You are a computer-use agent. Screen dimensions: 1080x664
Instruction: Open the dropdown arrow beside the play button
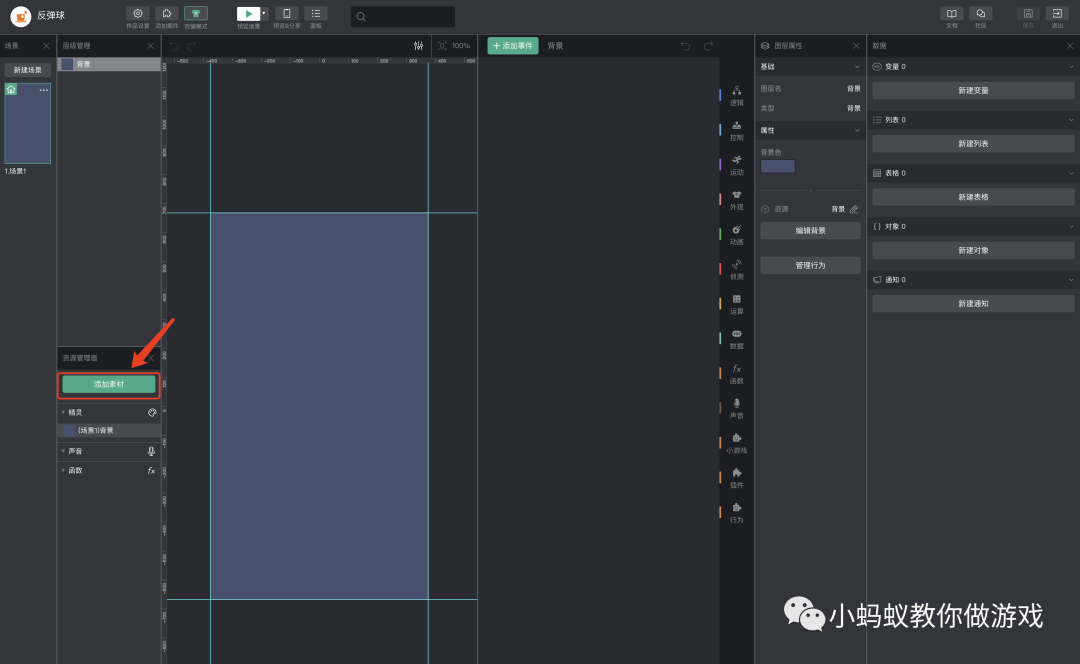coord(264,14)
